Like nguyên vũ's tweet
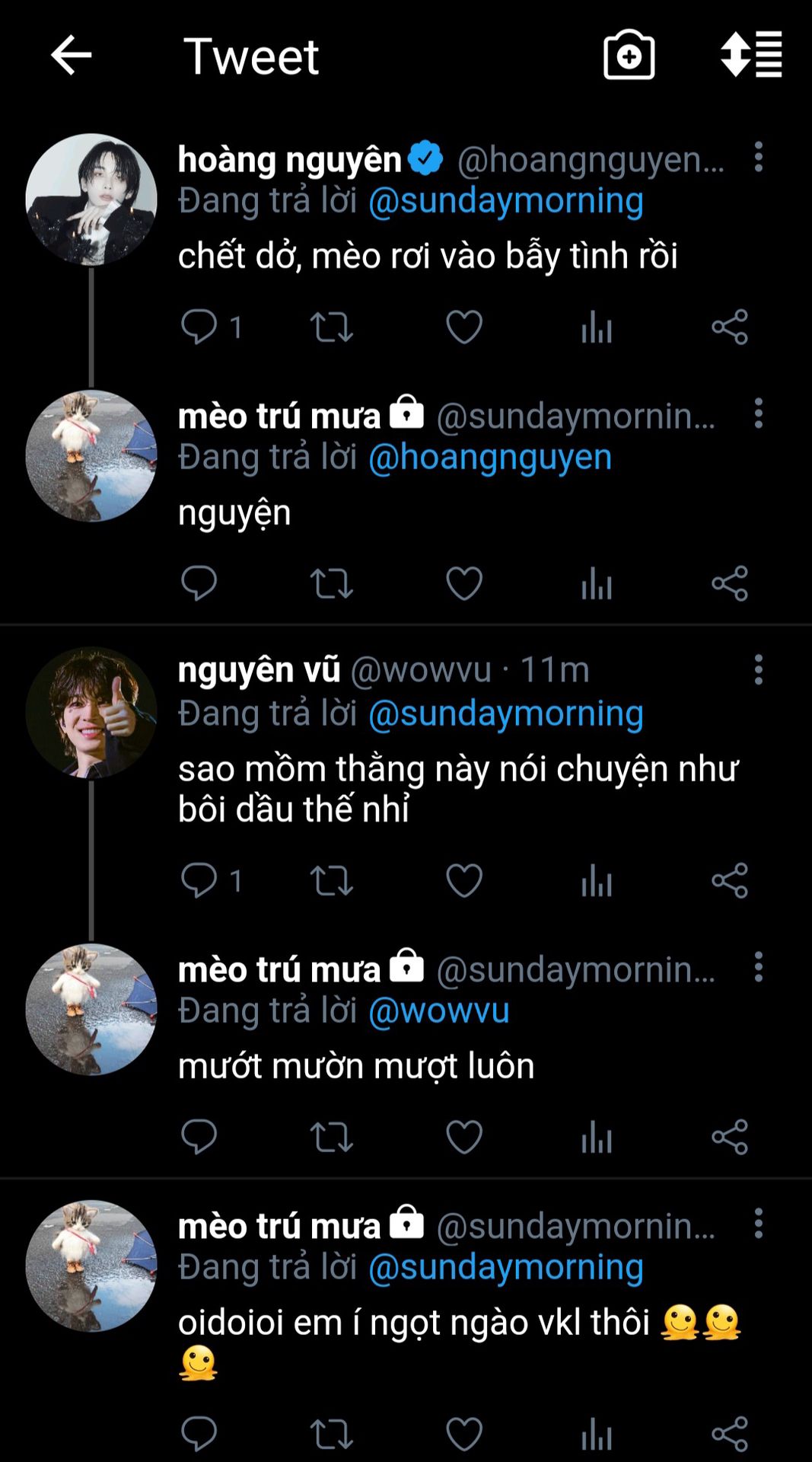 click(x=464, y=881)
